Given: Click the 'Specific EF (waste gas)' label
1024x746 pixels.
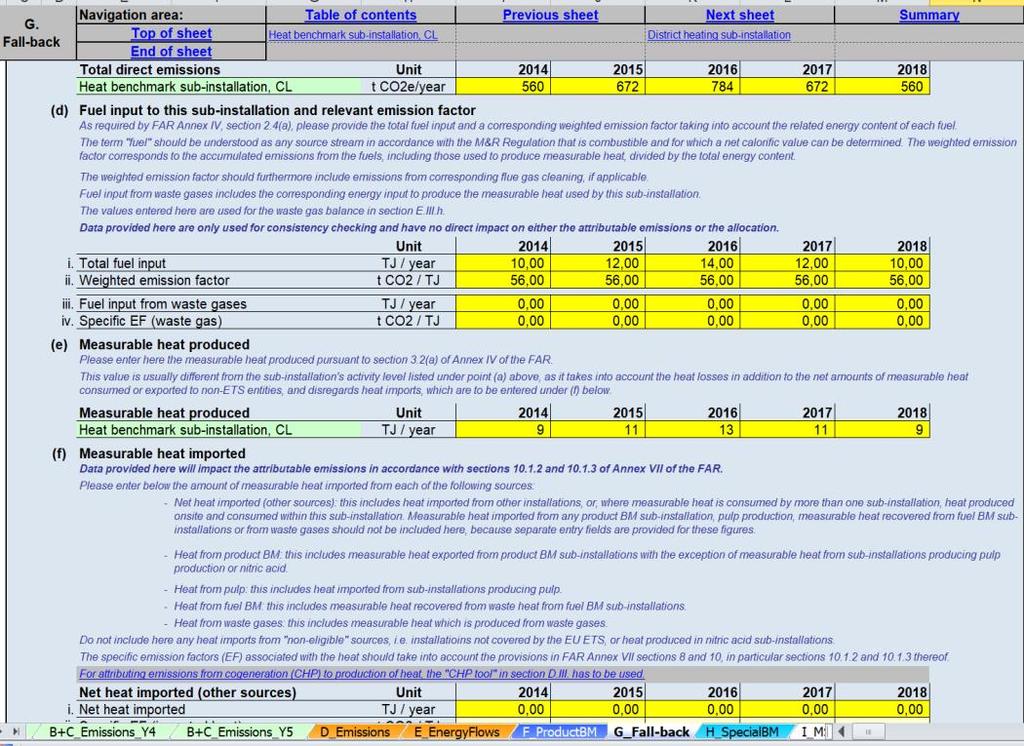Looking at the screenshot, I should pos(150,321).
